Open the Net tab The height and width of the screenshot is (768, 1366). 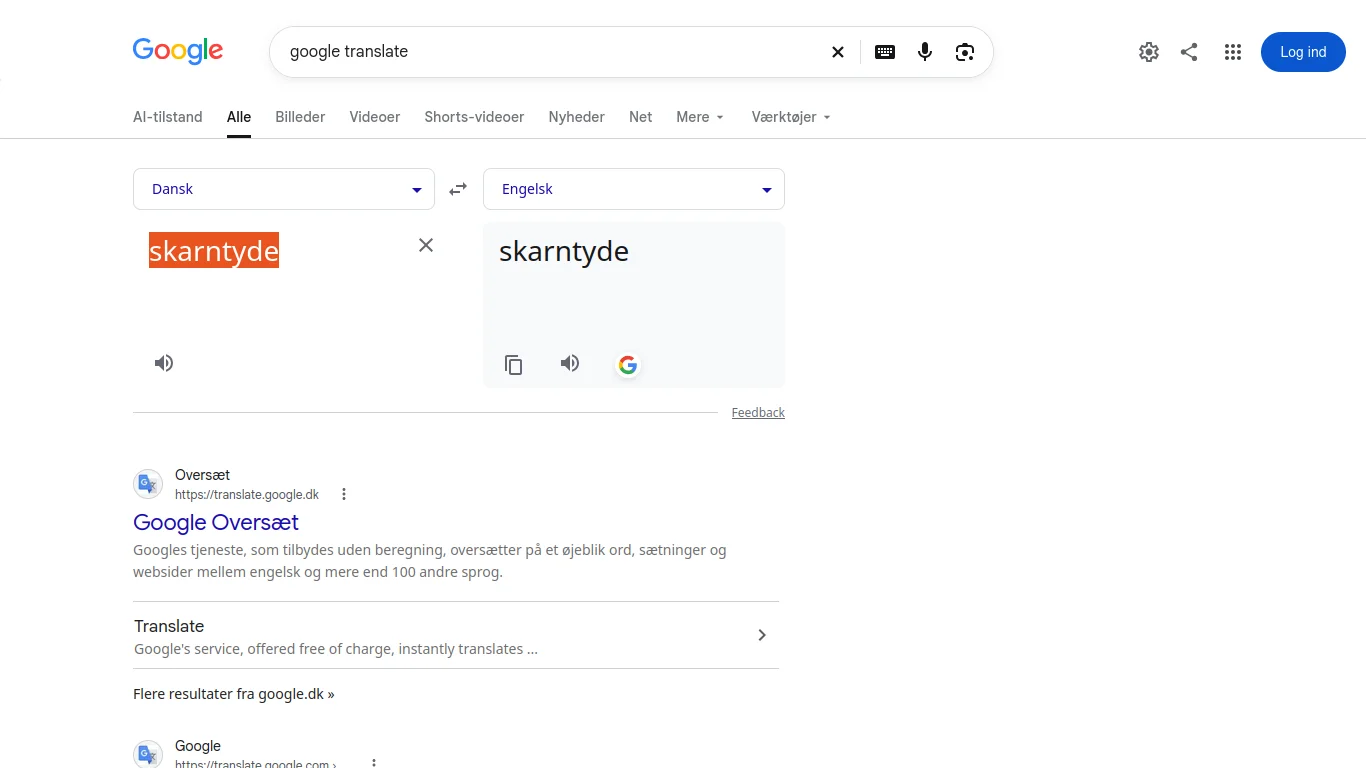(641, 117)
